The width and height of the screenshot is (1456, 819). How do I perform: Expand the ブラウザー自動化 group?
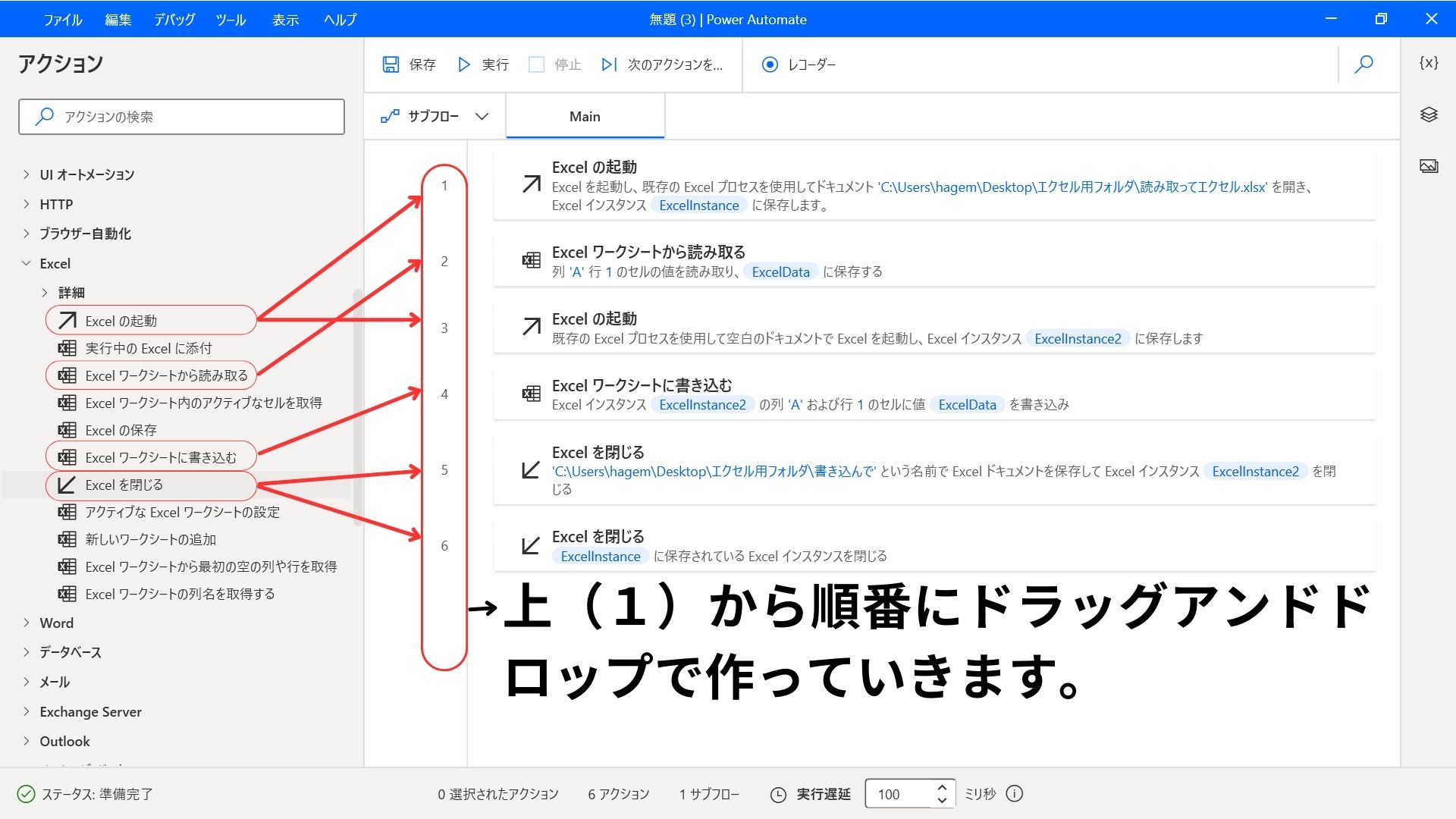point(26,234)
